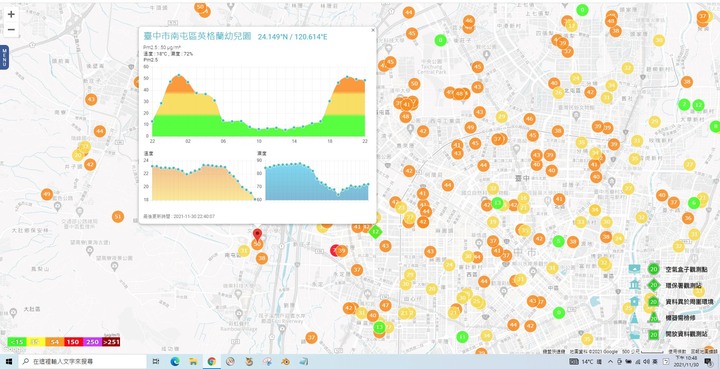Open orange marker 49 on far left

(47, 194)
